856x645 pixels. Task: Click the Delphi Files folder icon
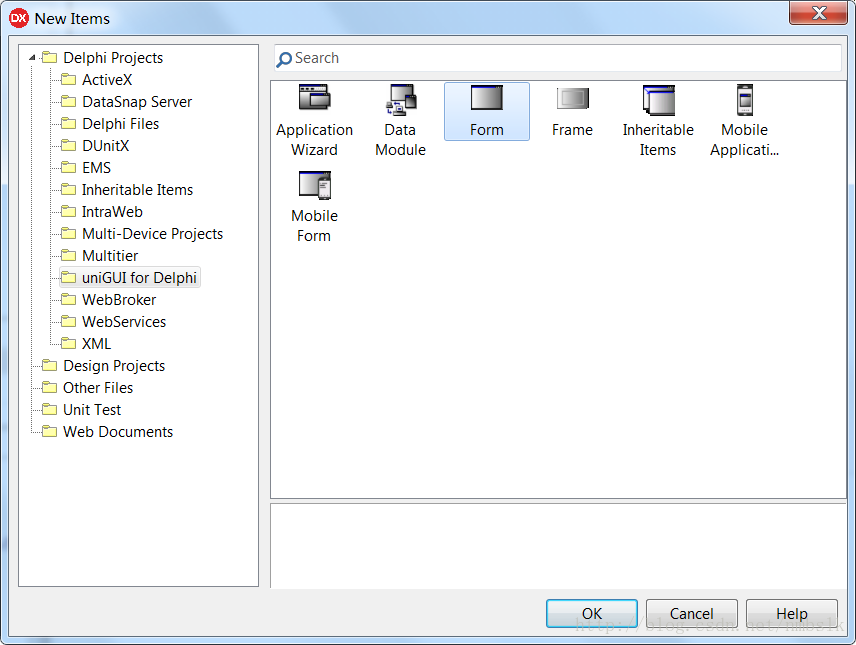69,123
